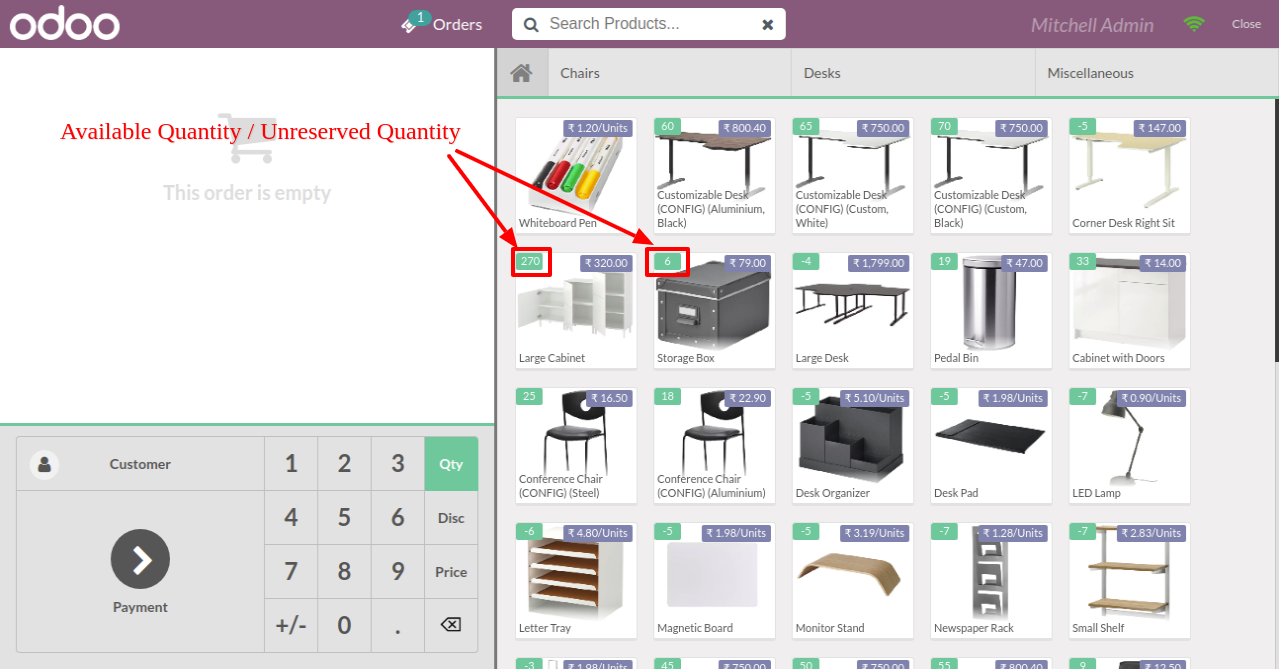Add Large Desk to order
Screen dimensions: 1279x669
pos(852,310)
